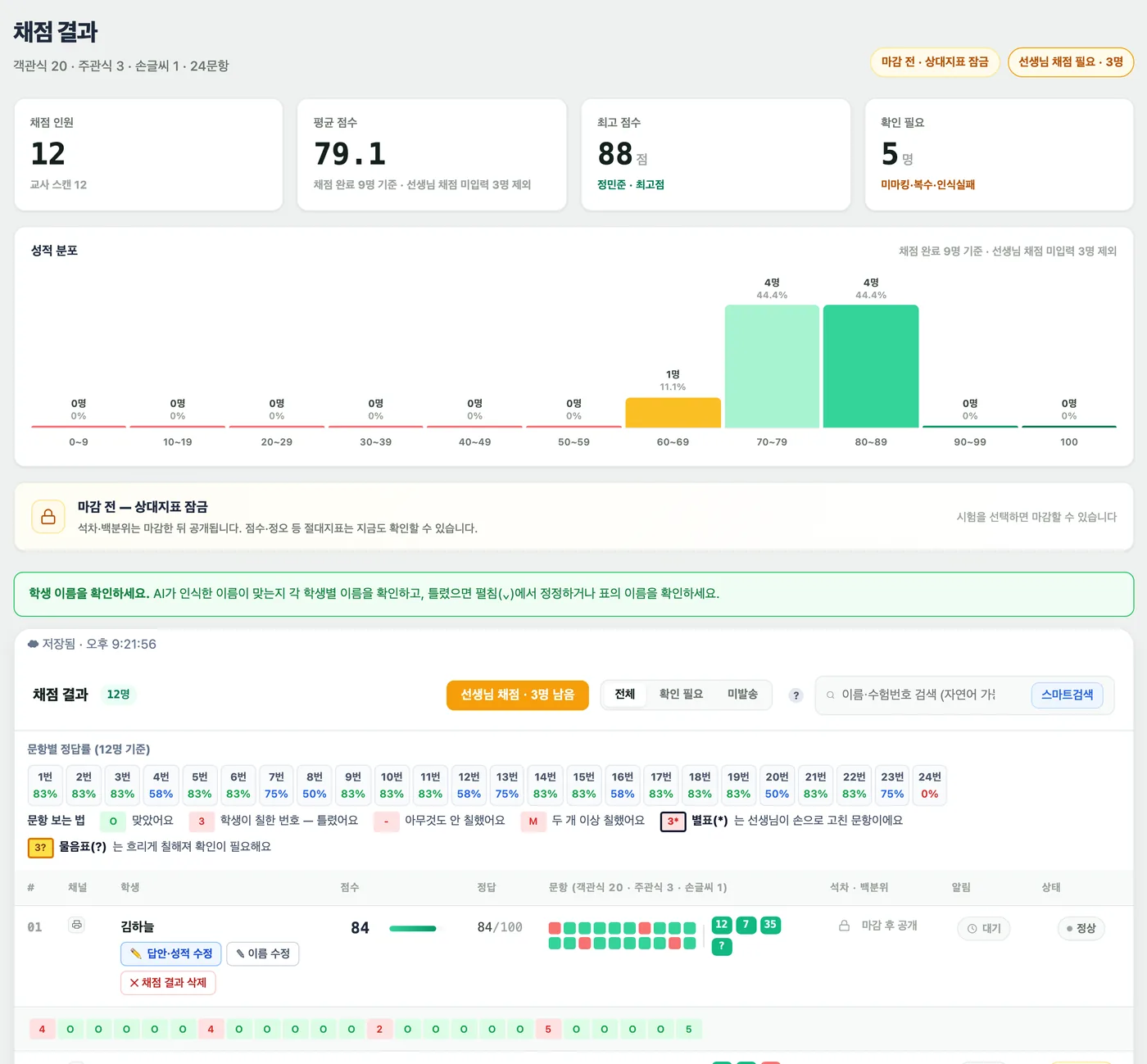The image size is (1147, 1064).
Task: Open the question mark help icon
Action: (x=796, y=695)
